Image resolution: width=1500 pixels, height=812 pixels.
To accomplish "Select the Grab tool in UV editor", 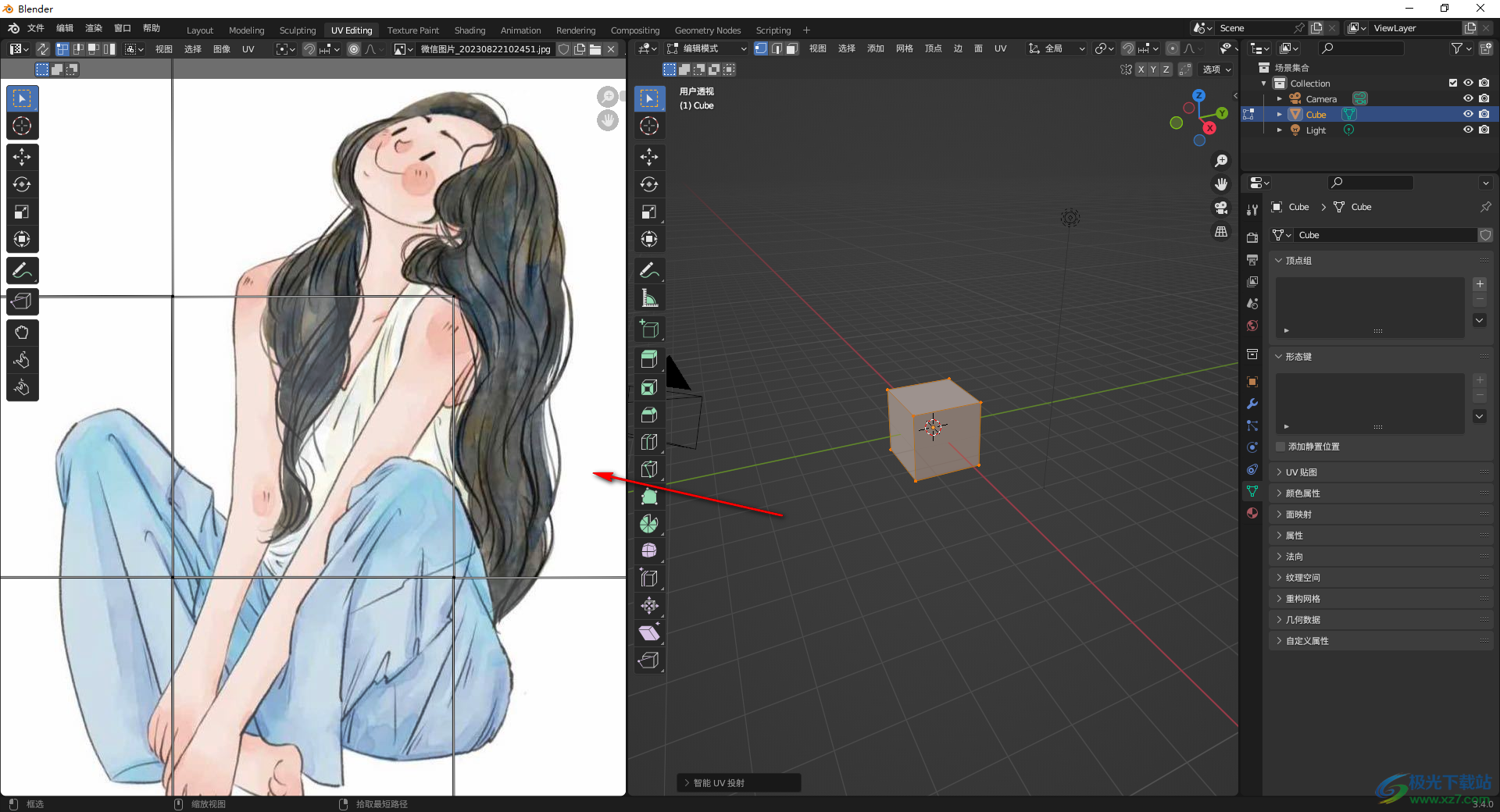I will (22, 333).
